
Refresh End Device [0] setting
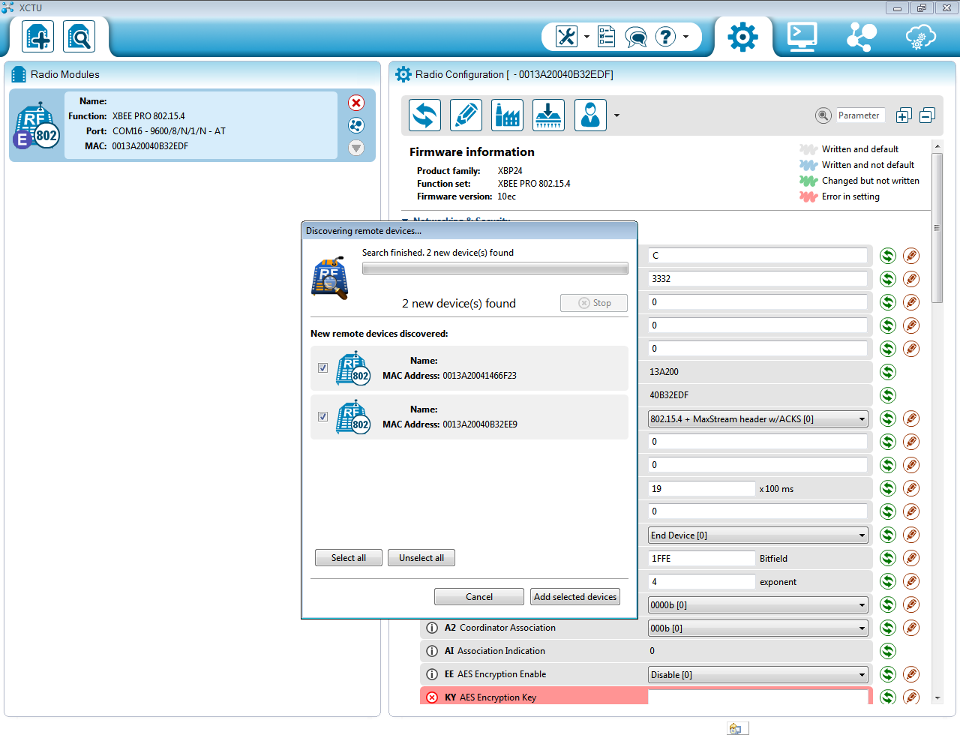point(888,535)
